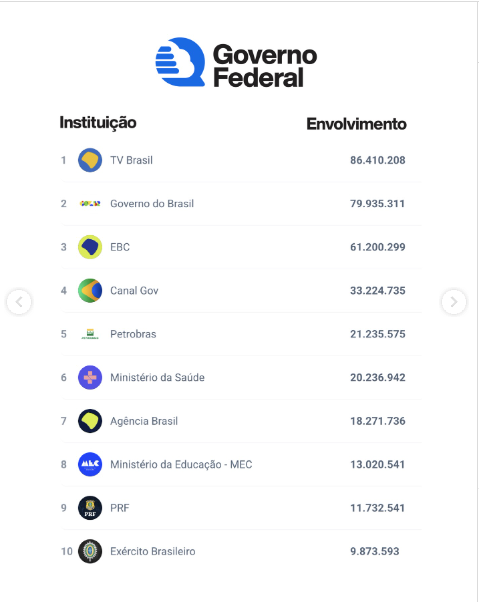Image resolution: width=479 pixels, height=602 pixels.
Task: Click the Governo do Brasil colorful logo
Action: coord(90,203)
